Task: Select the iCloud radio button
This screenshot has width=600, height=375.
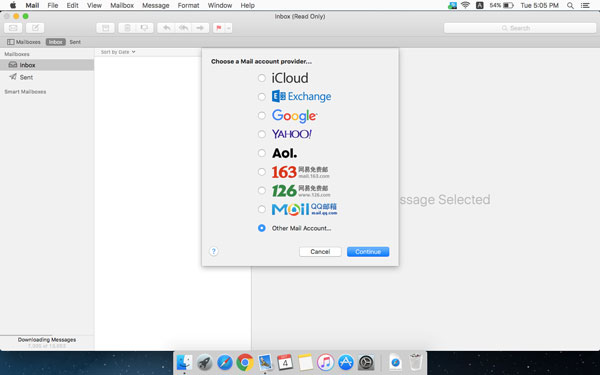Action: [x=262, y=78]
